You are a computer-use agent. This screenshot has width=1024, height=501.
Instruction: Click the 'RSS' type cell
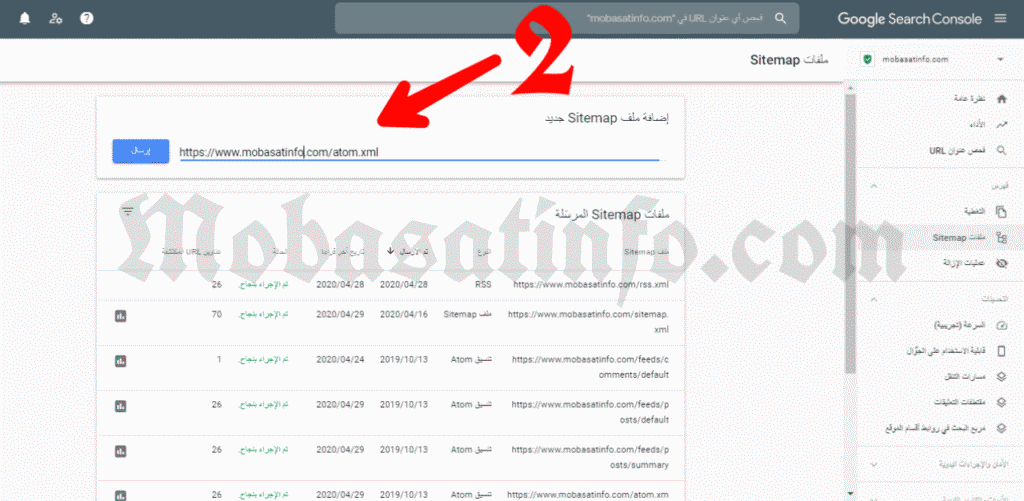tap(483, 285)
